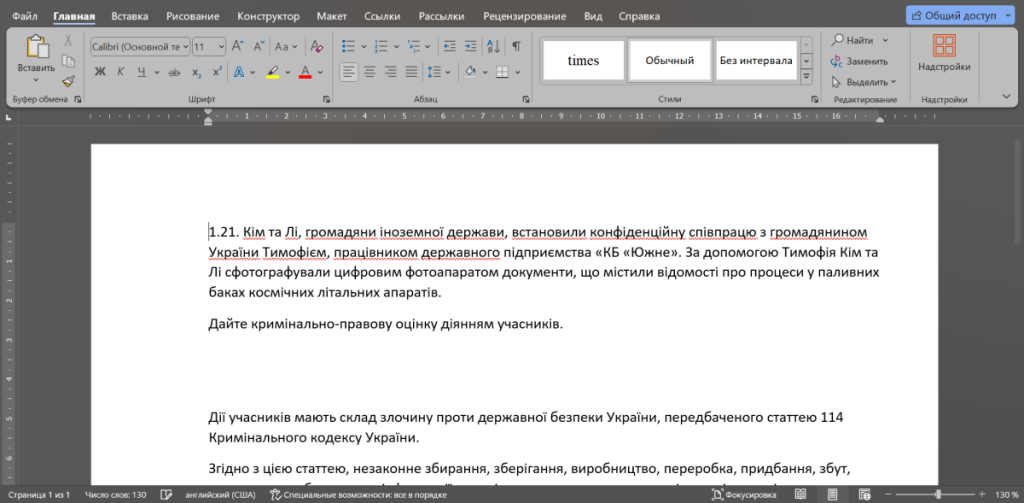Click the Заменить replace button
This screenshot has height=503, width=1024.
pos(860,61)
